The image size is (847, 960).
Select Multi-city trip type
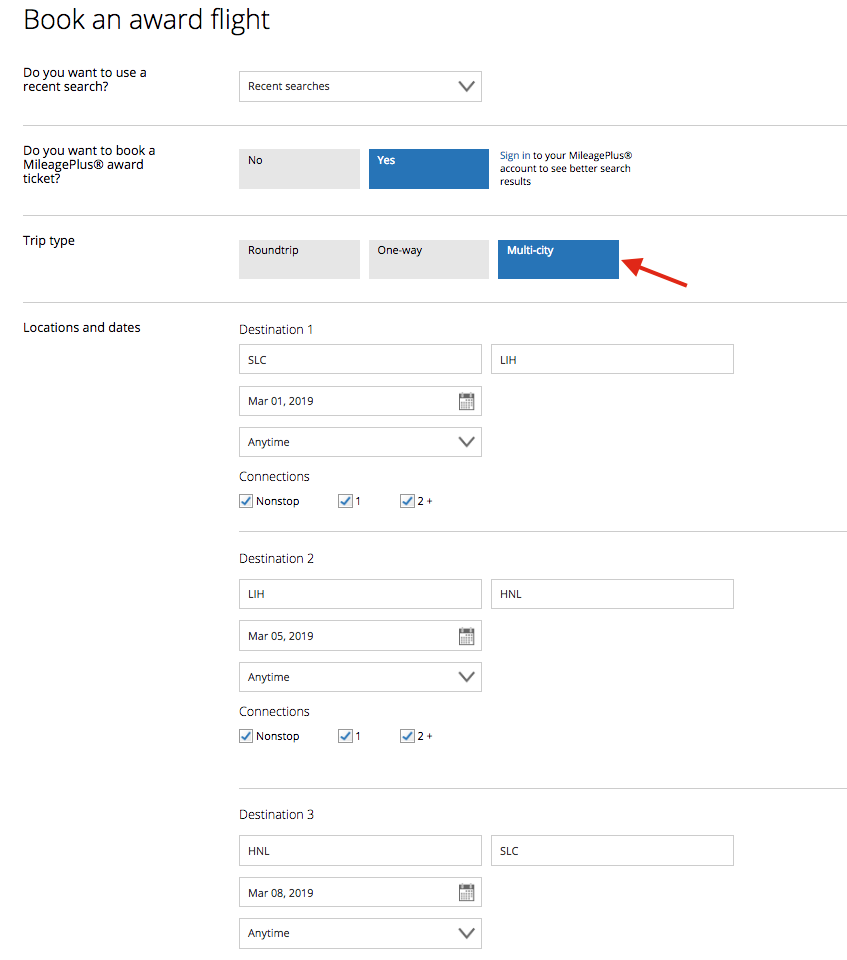558,259
